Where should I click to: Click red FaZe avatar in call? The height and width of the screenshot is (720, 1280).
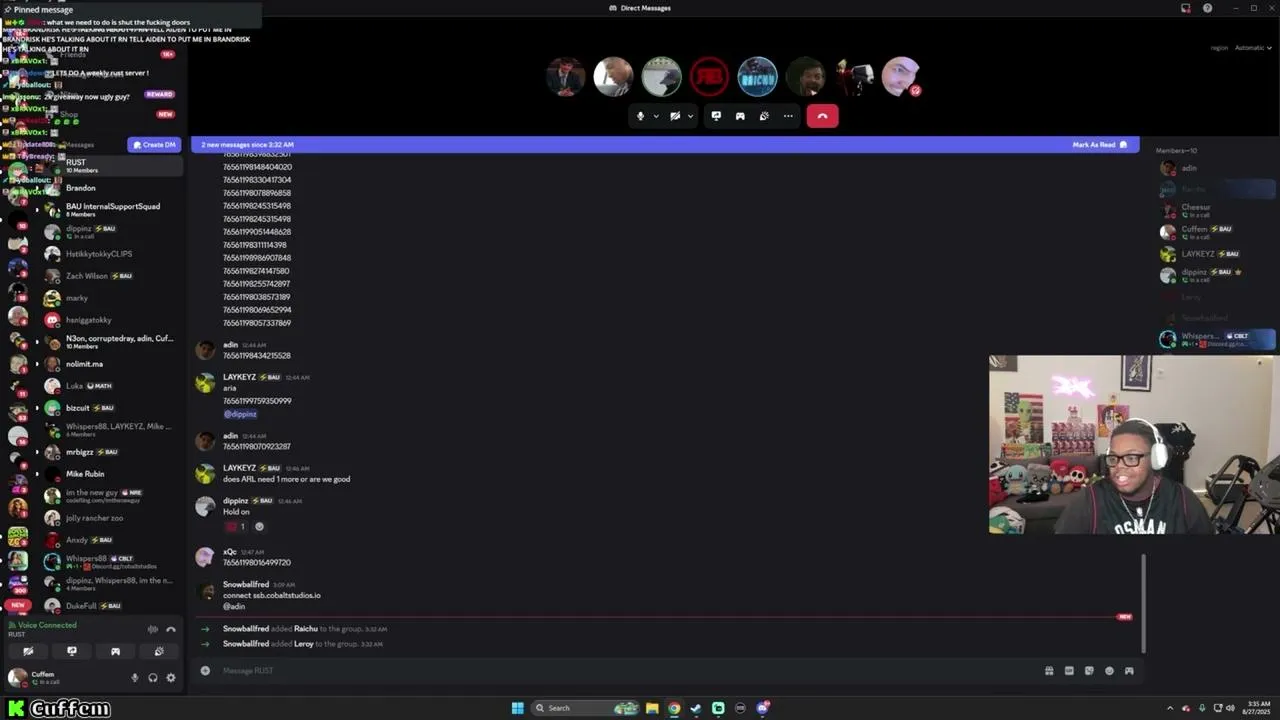click(709, 76)
